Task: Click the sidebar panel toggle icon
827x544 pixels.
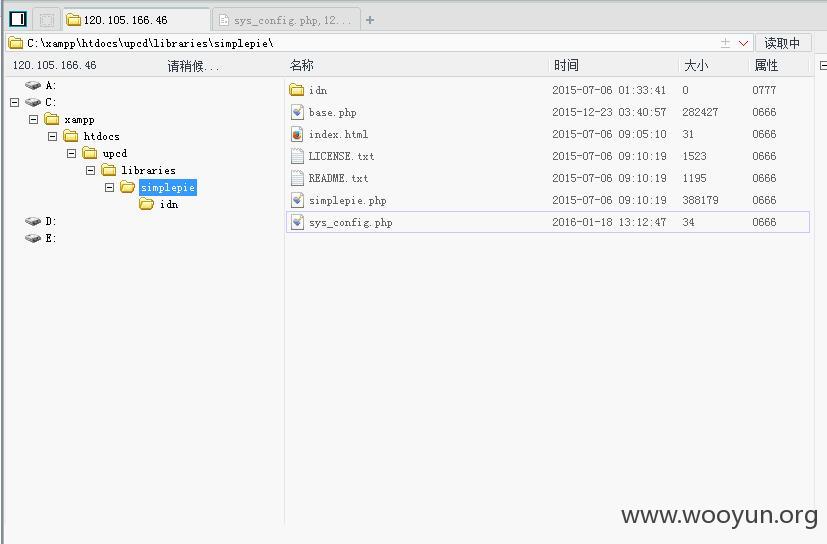Action: (18, 20)
